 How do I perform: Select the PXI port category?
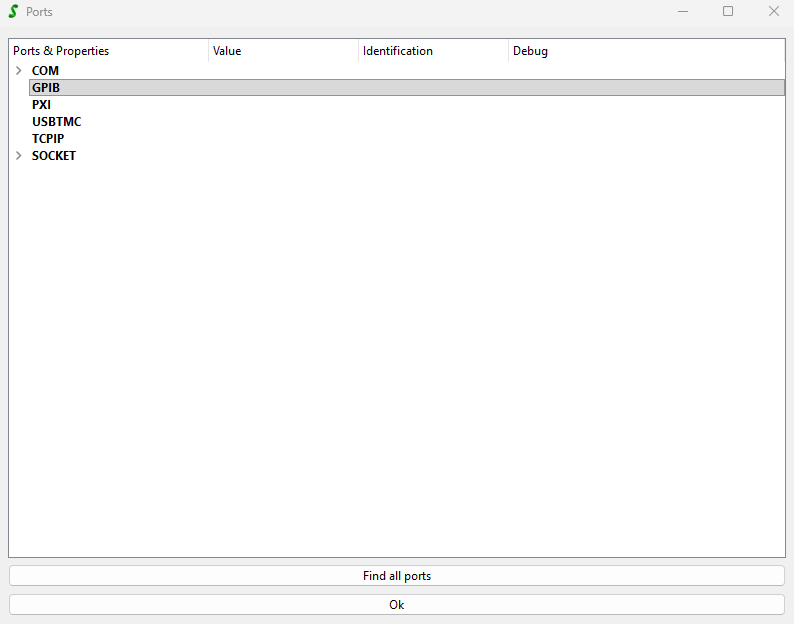pyautogui.click(x=41, y=105)
